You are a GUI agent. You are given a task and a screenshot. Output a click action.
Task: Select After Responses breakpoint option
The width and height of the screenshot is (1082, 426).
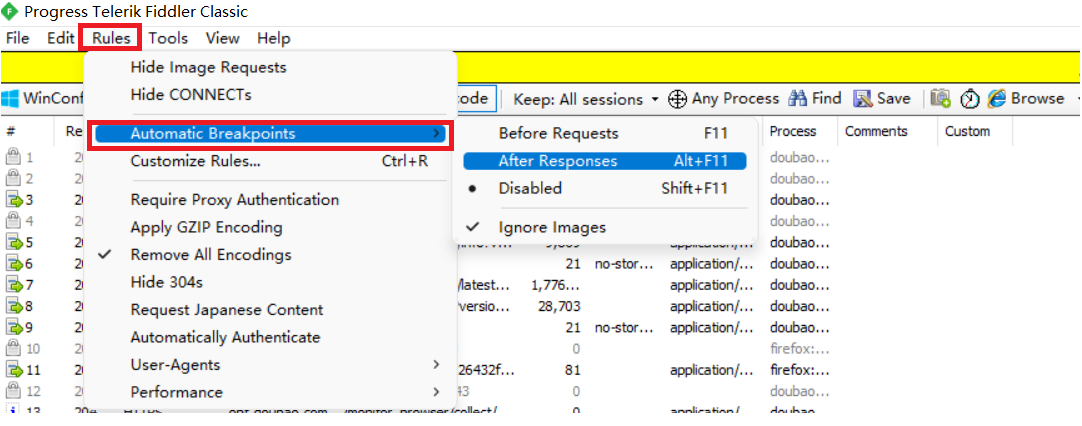[x=604, y=161]
